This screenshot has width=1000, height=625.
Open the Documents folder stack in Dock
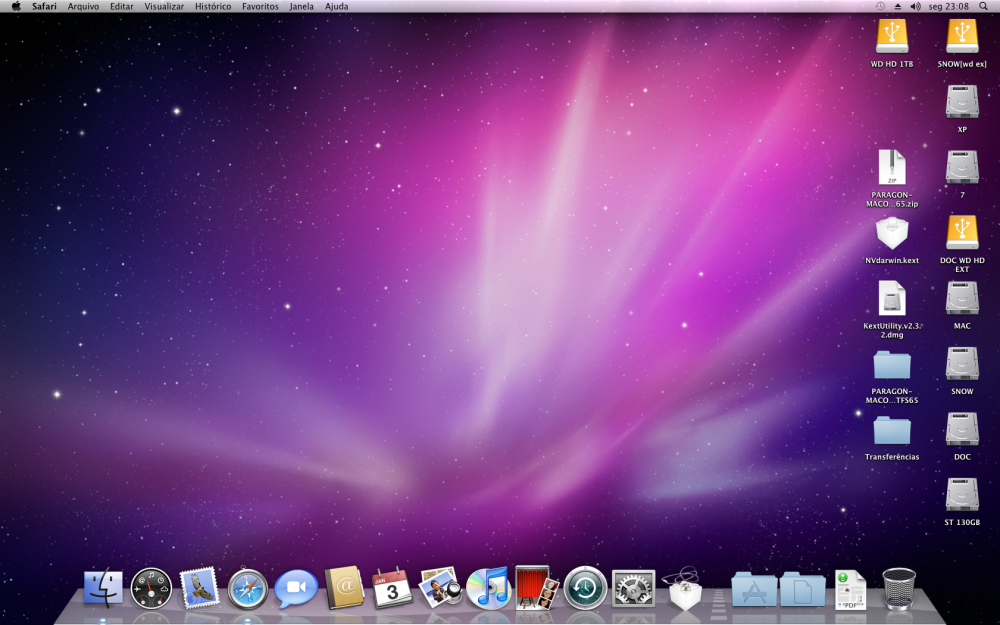(x=802, y=589)
